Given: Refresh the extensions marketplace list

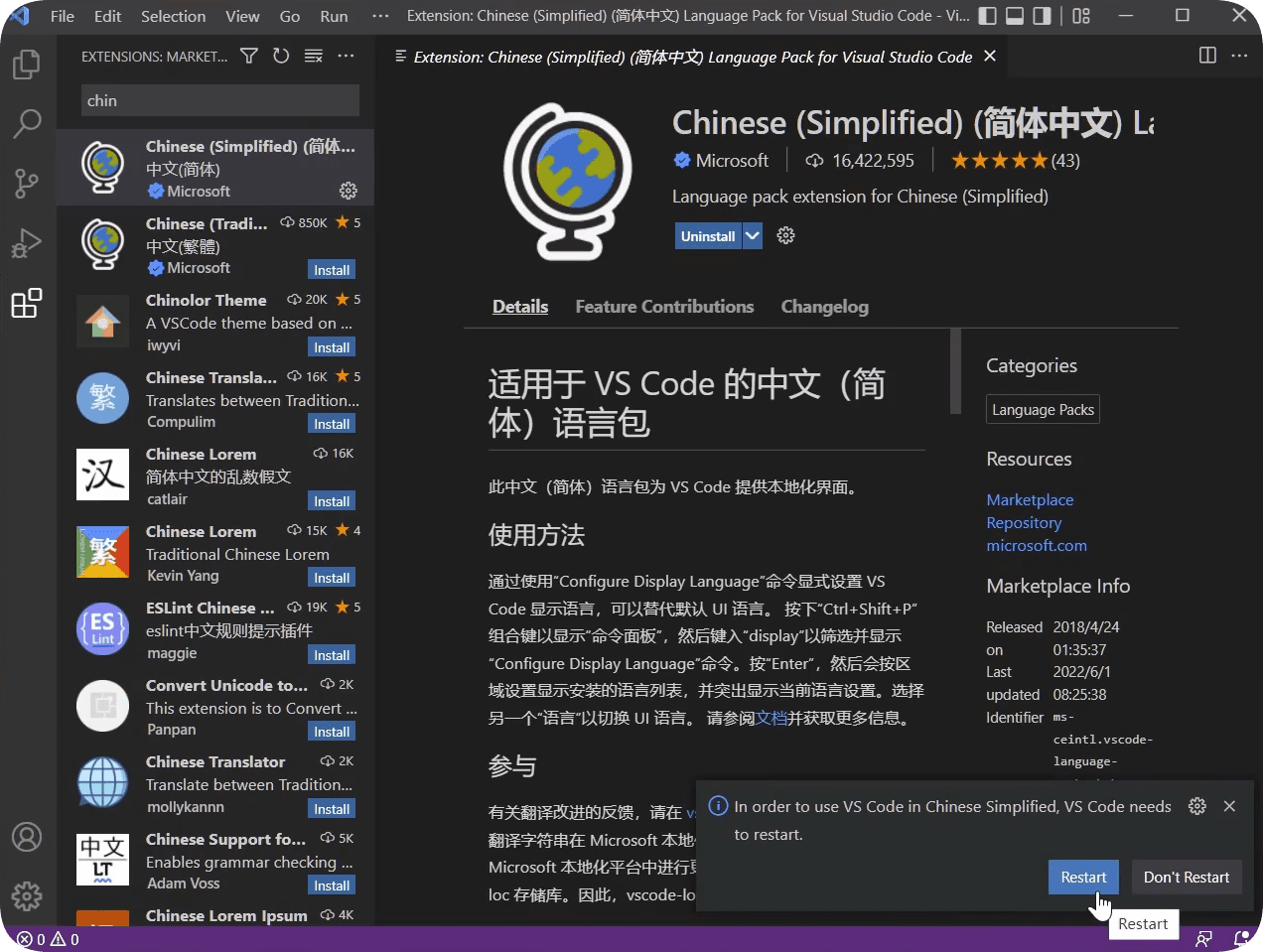Looking at the screenshot, I should (281, 57).
